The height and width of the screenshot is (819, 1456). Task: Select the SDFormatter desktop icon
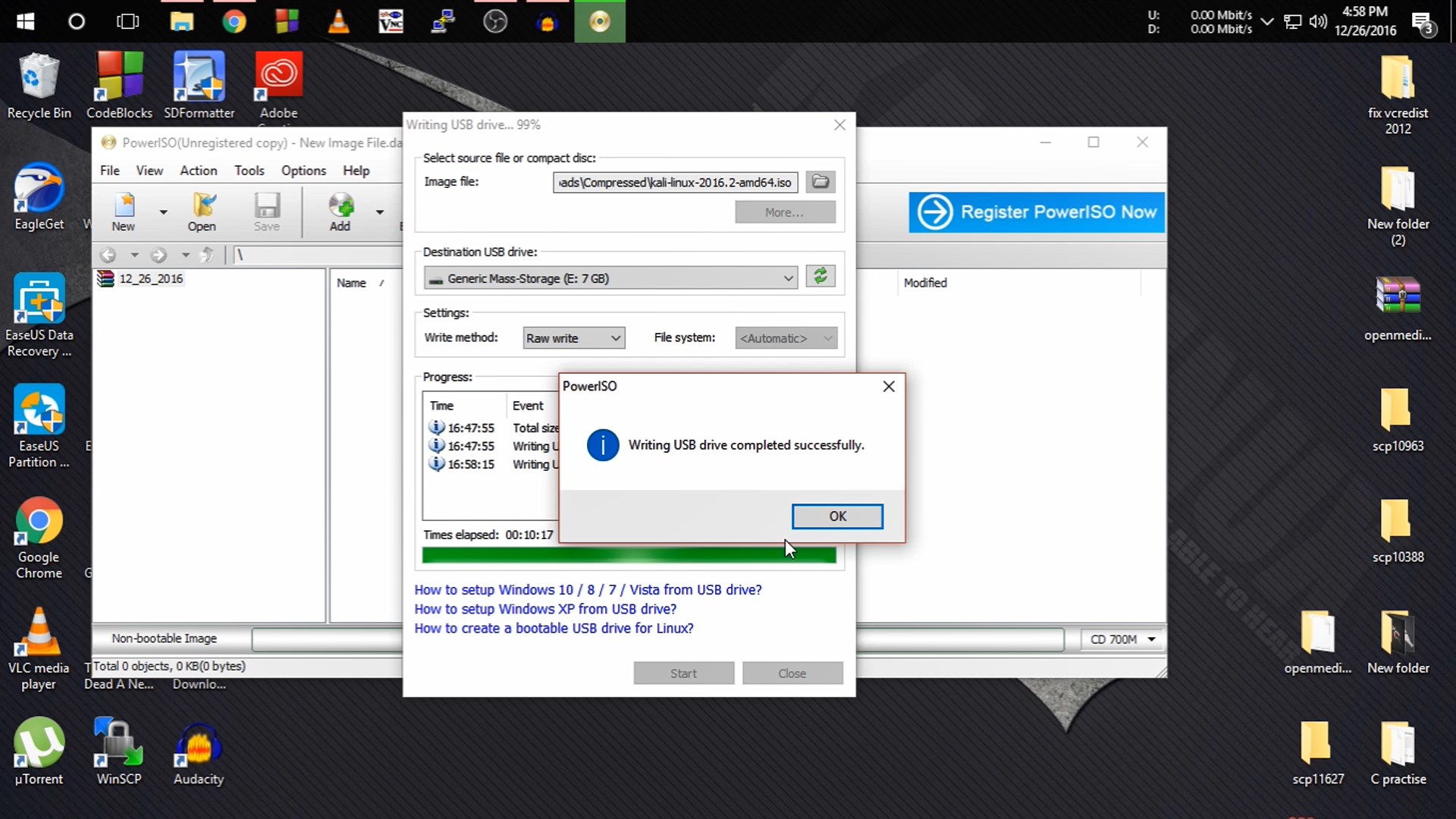click(199, 86)
